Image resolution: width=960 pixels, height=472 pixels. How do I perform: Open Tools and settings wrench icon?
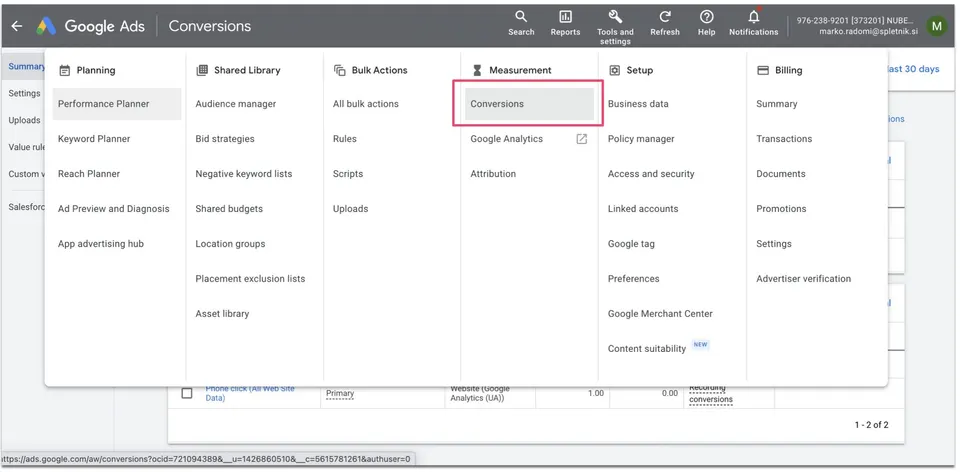(x=615, y=17)
